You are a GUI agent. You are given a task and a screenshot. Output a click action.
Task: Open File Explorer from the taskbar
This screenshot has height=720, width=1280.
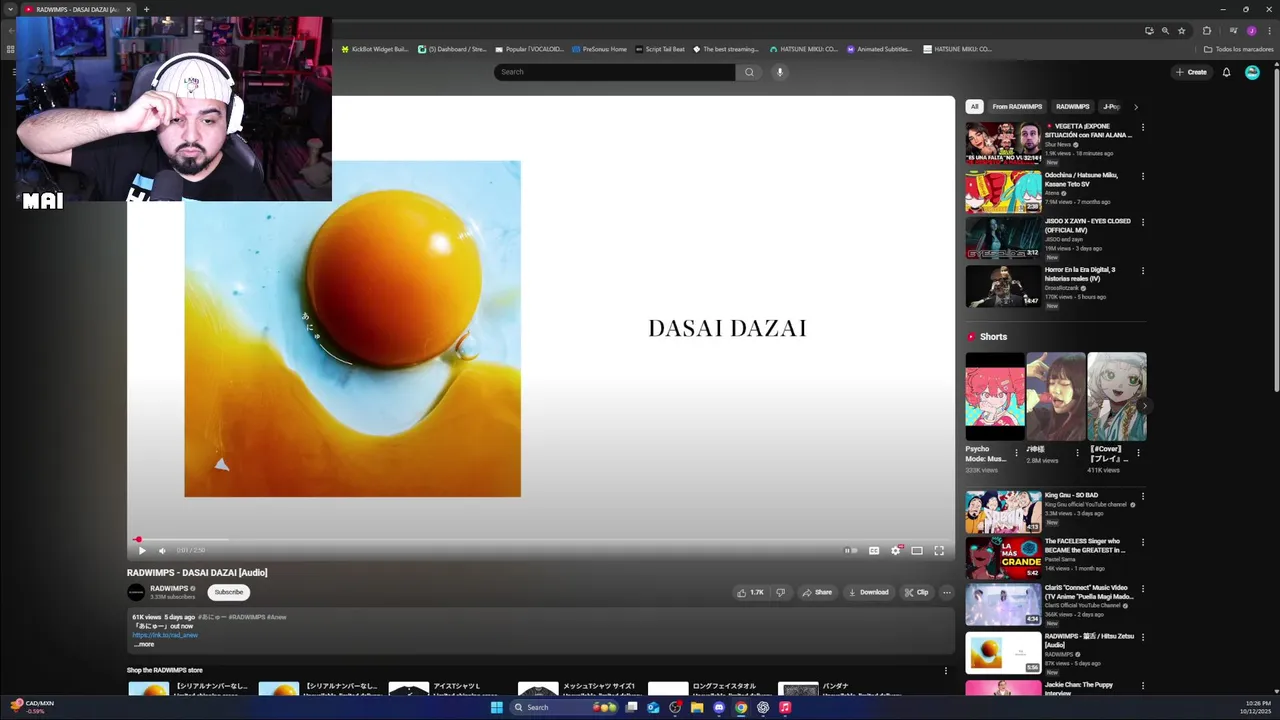(x=697, y=707)
